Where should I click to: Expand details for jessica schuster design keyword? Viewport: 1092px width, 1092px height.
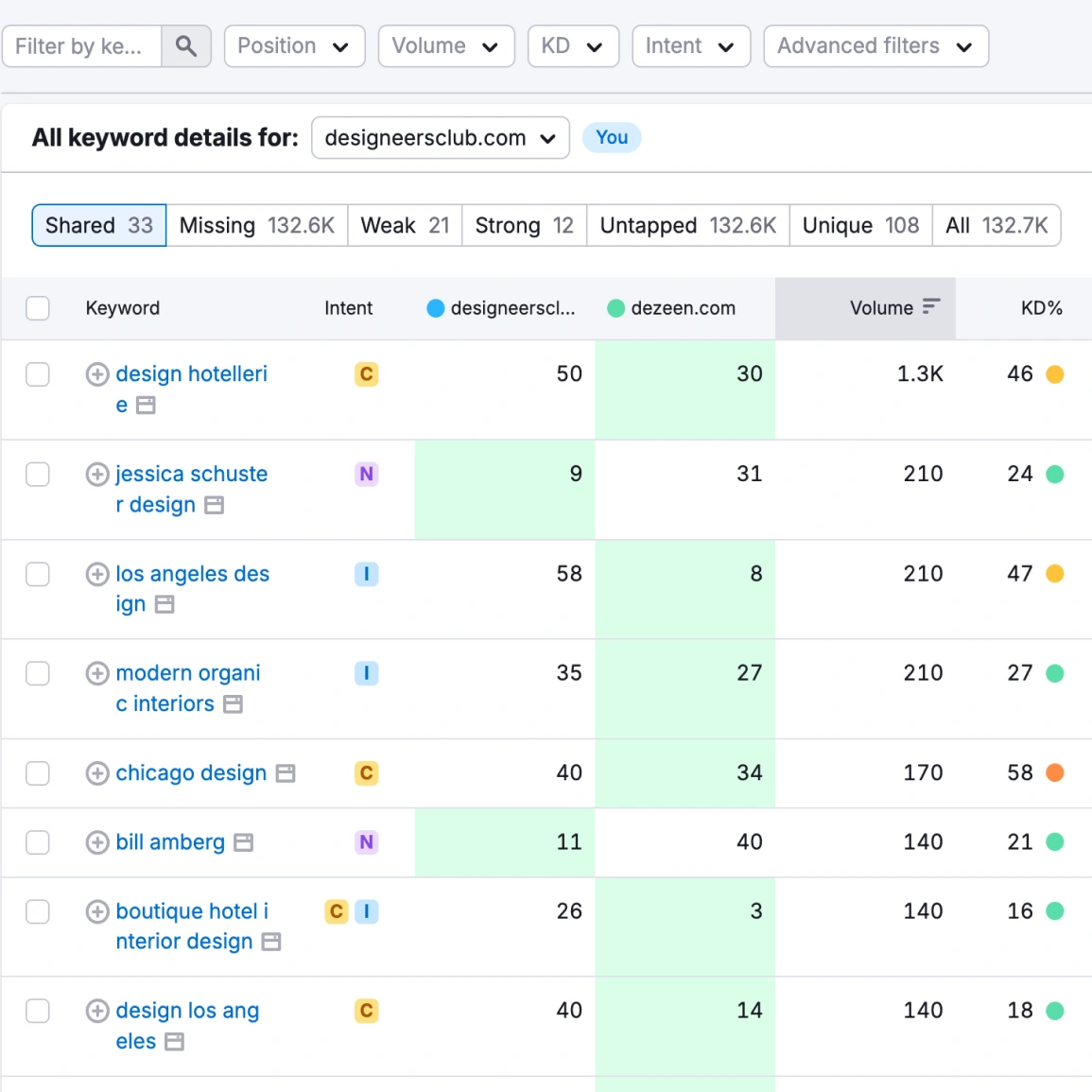[97, 475]
